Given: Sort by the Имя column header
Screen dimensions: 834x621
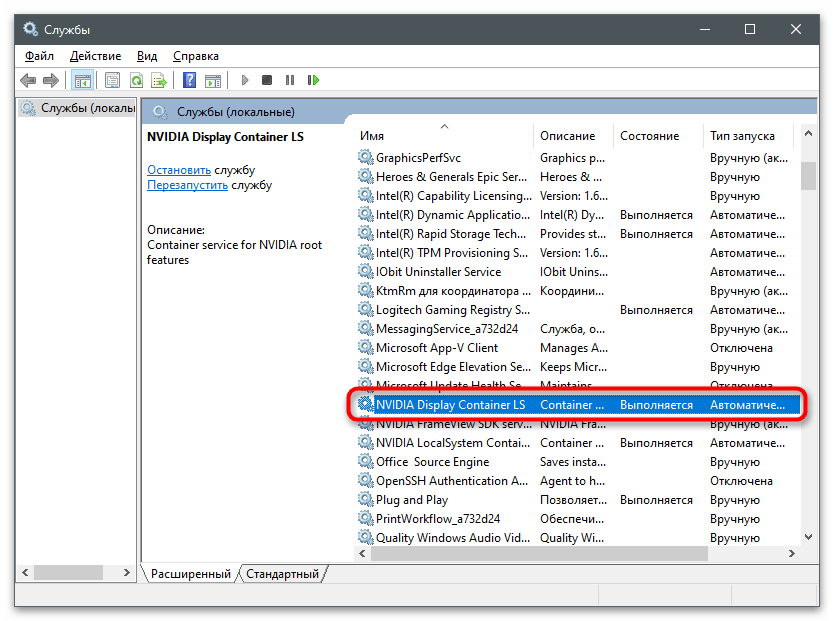Looking at the screenshot, I should coord(372,136).
